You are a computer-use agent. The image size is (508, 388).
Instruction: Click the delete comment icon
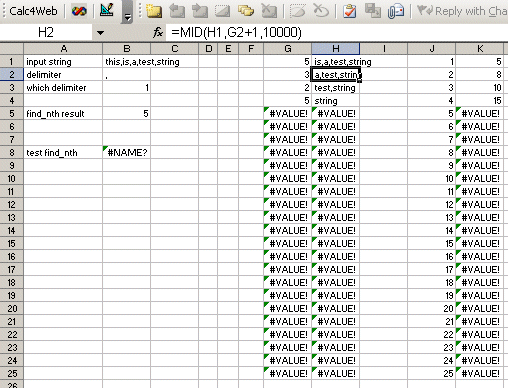point(269,11)
